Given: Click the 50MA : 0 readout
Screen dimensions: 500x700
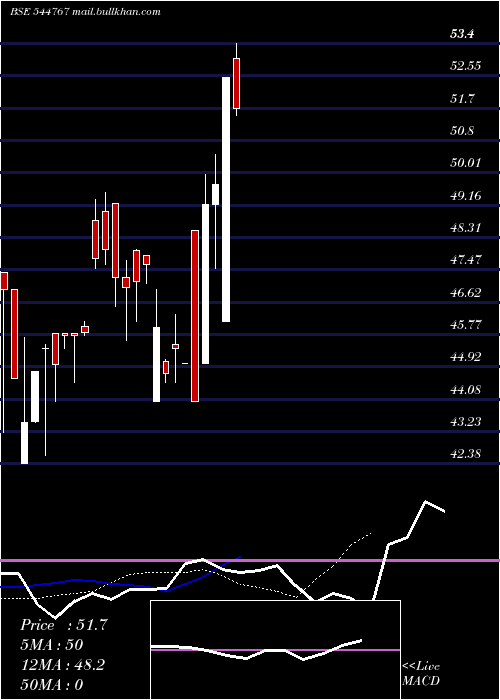Looking at the screenshot, I should (x=52, y=685).
